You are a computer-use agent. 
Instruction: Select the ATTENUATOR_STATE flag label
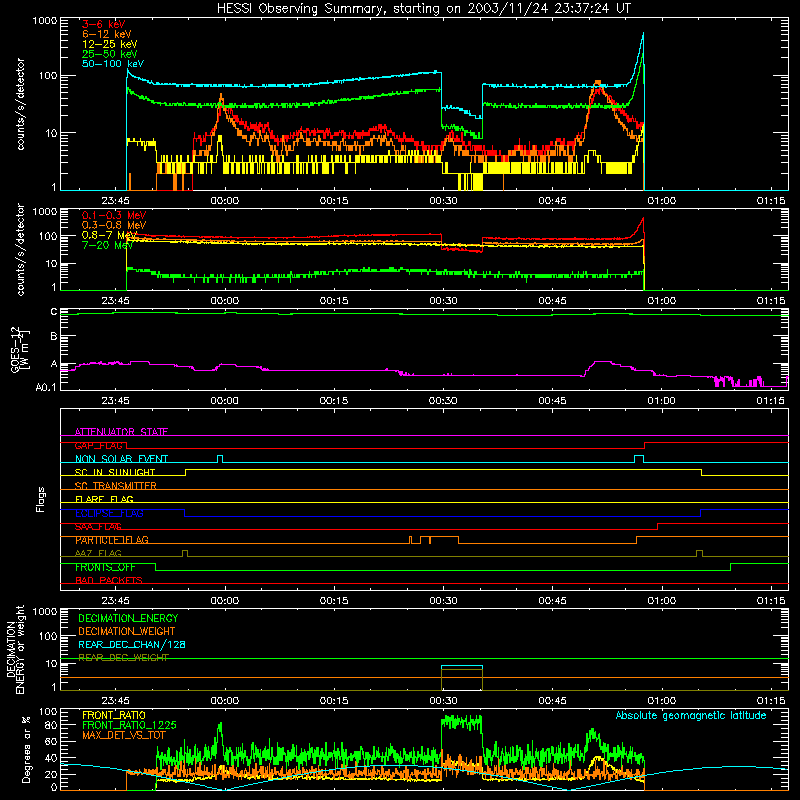[121, 432]
